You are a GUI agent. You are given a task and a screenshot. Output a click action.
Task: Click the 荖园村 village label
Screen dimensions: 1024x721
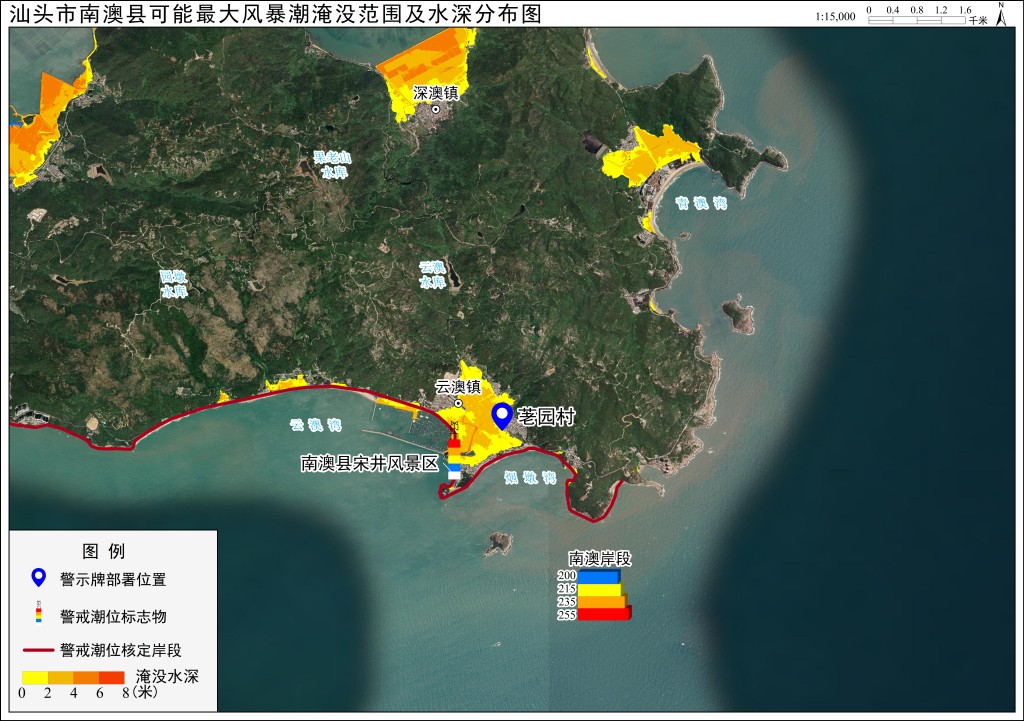click(x=546, y=417)
